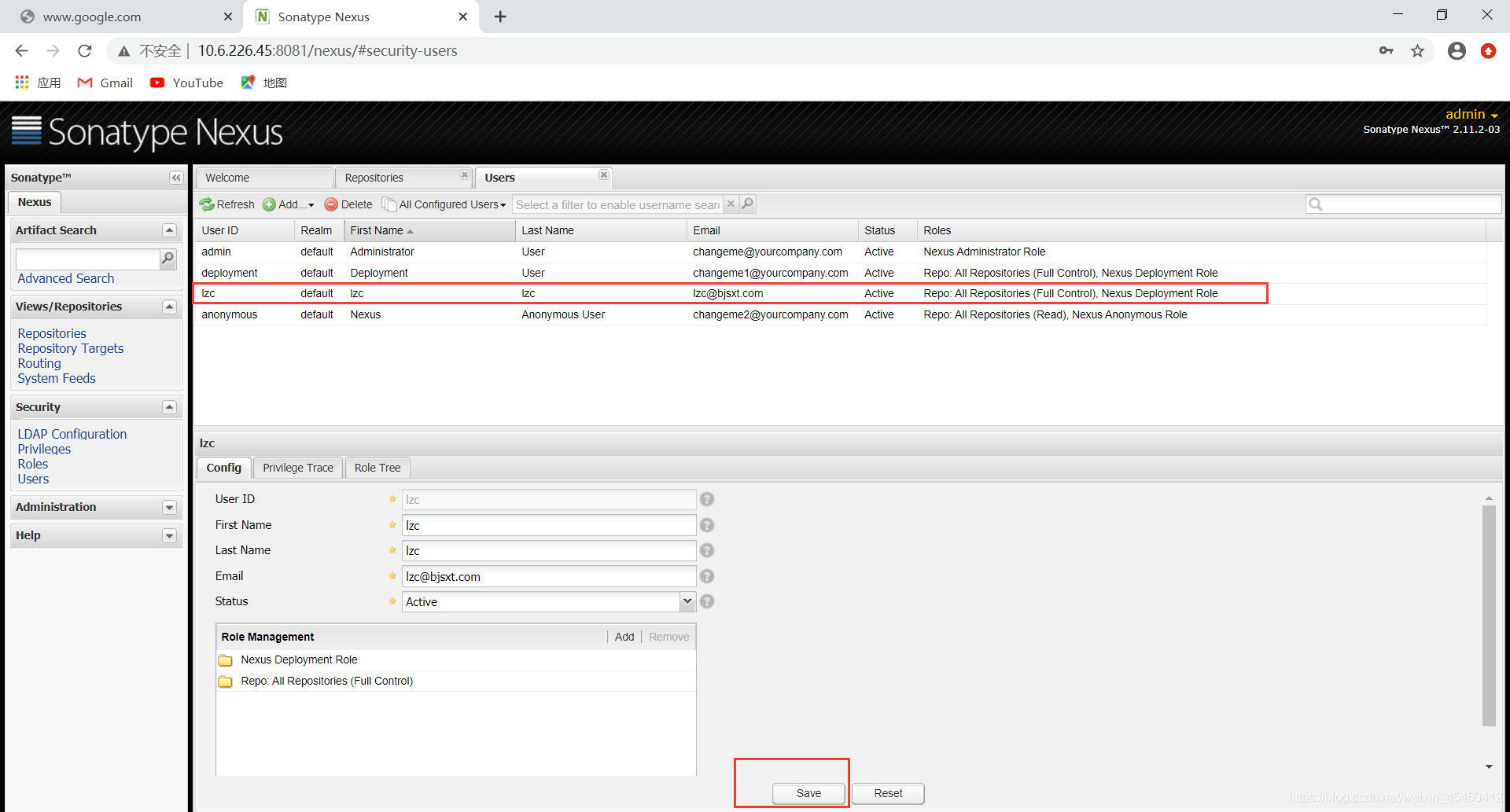
Task: Click config panel vertical scrollbar
Action: tap(1489, 615)
